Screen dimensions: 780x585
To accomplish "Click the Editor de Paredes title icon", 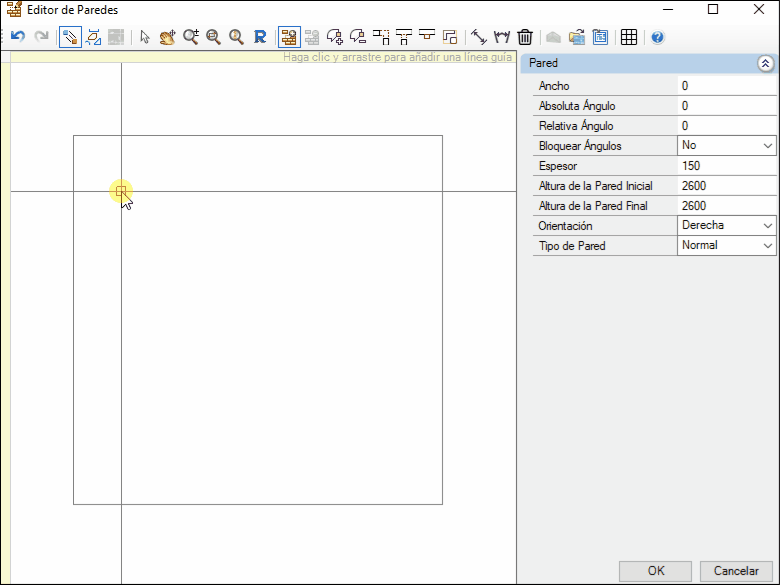I will click(x=14, y=9).
